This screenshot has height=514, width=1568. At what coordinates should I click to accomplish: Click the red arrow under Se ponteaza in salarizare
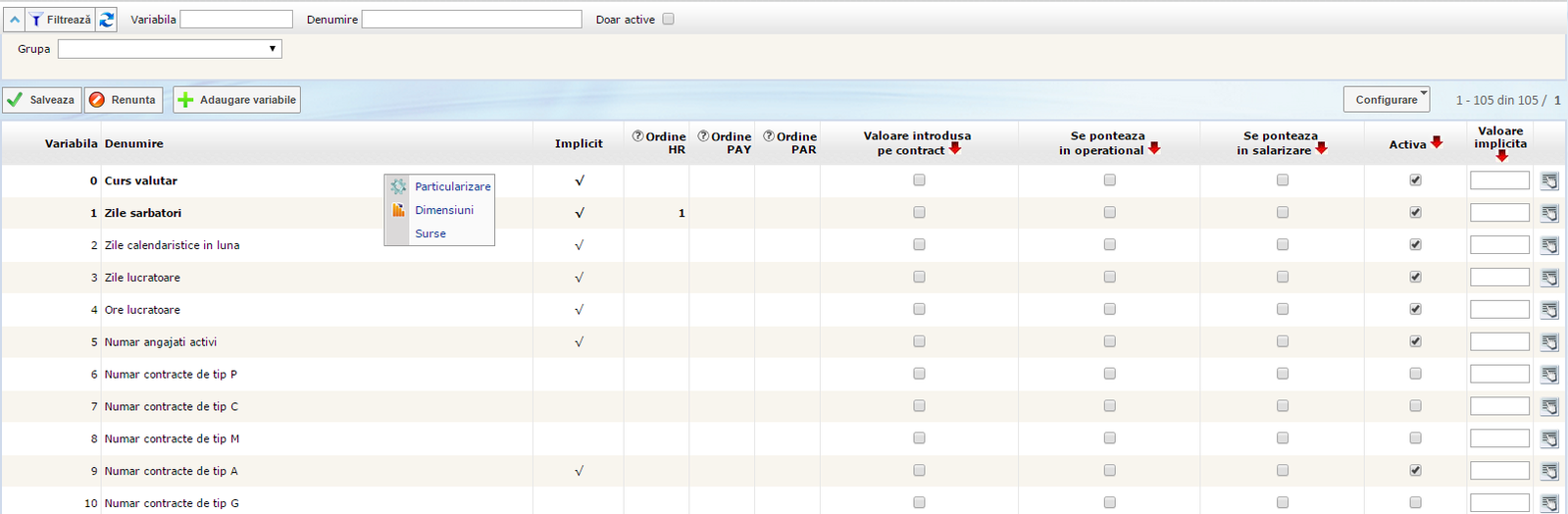[x=1322, y=149]
